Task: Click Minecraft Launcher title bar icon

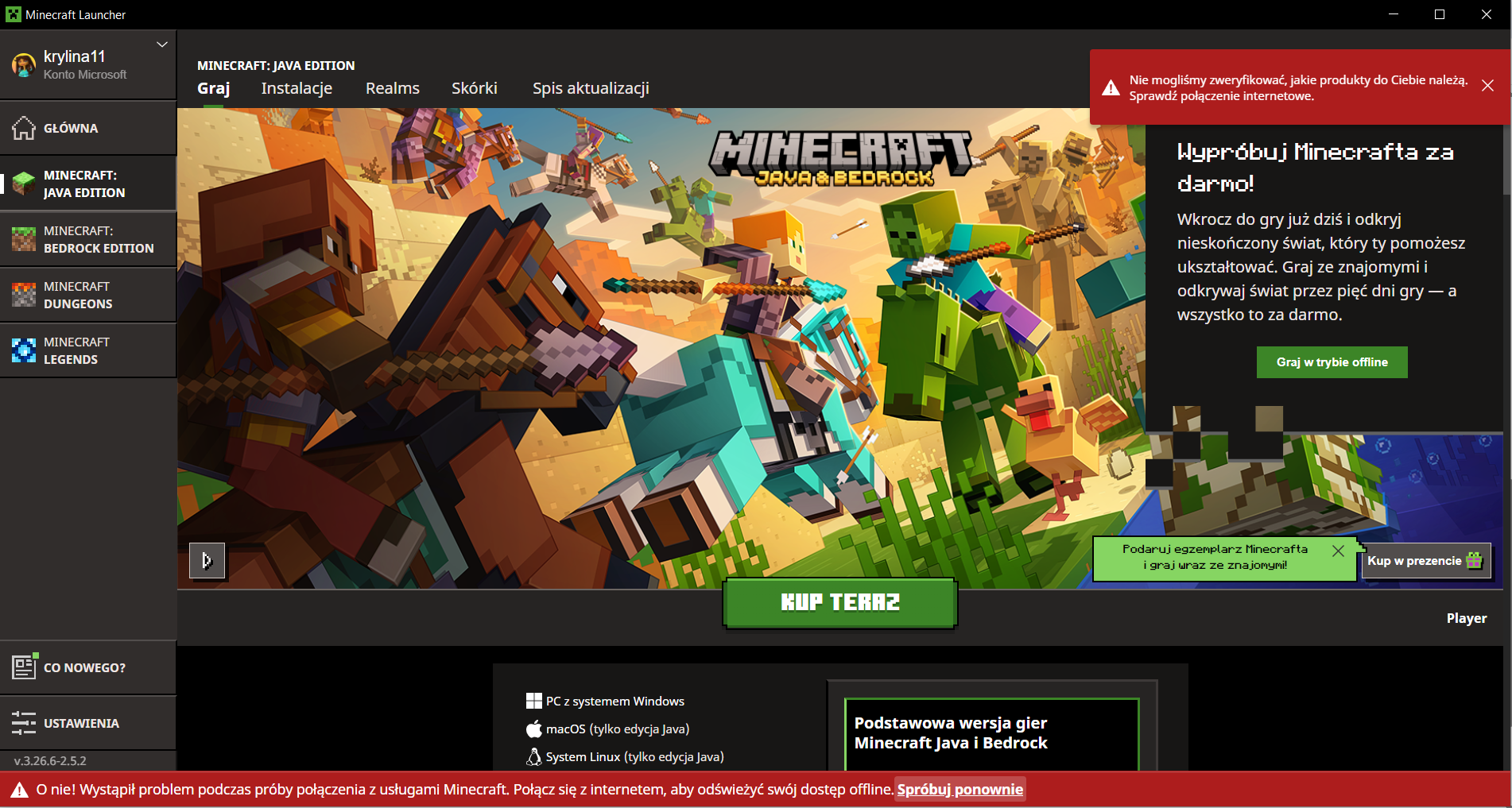Action: click(x=13, y=14)
